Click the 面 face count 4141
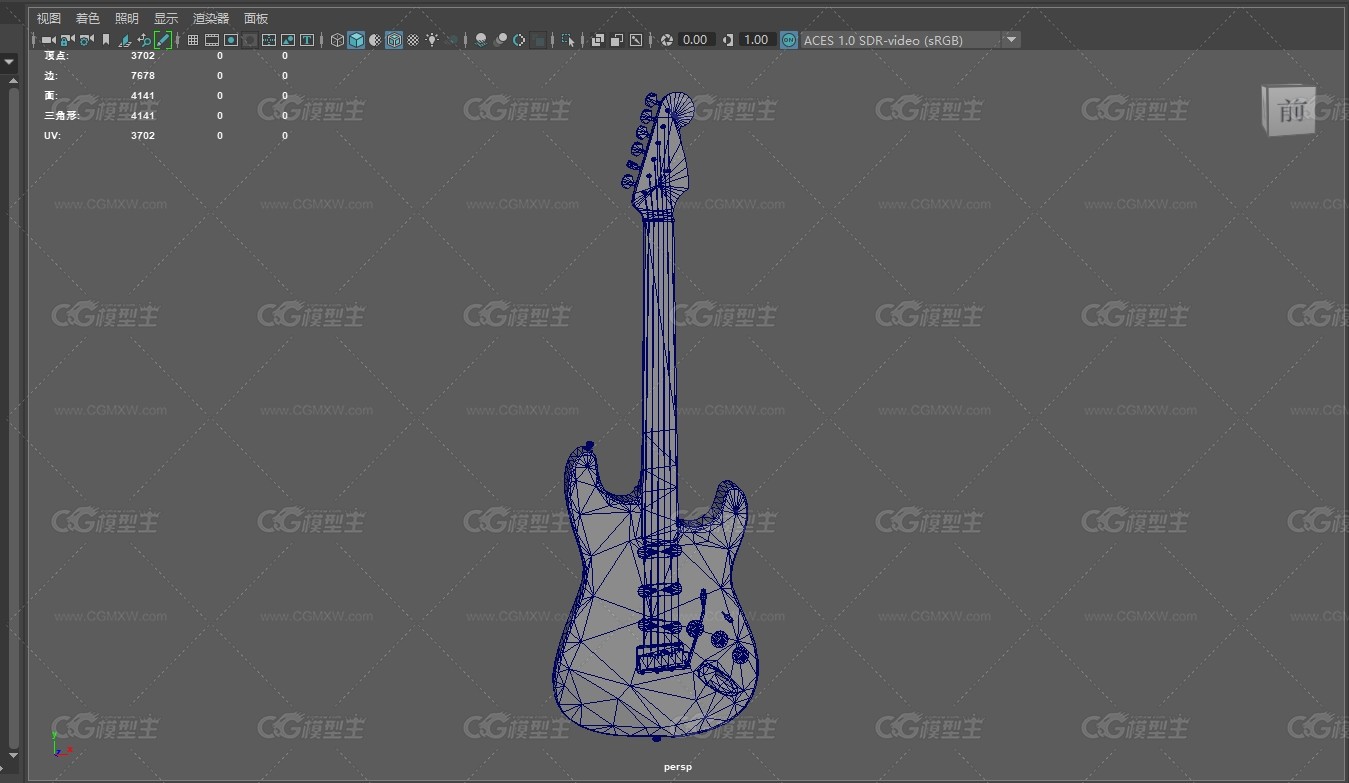The image size is (1349, 783). [x=143, y=96]
